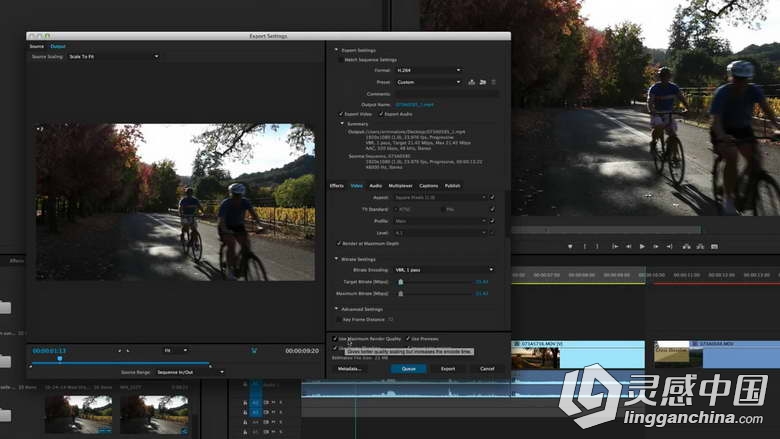
Task: Open the Bitrate Encoding dropdown
Action: coord(444,269)
